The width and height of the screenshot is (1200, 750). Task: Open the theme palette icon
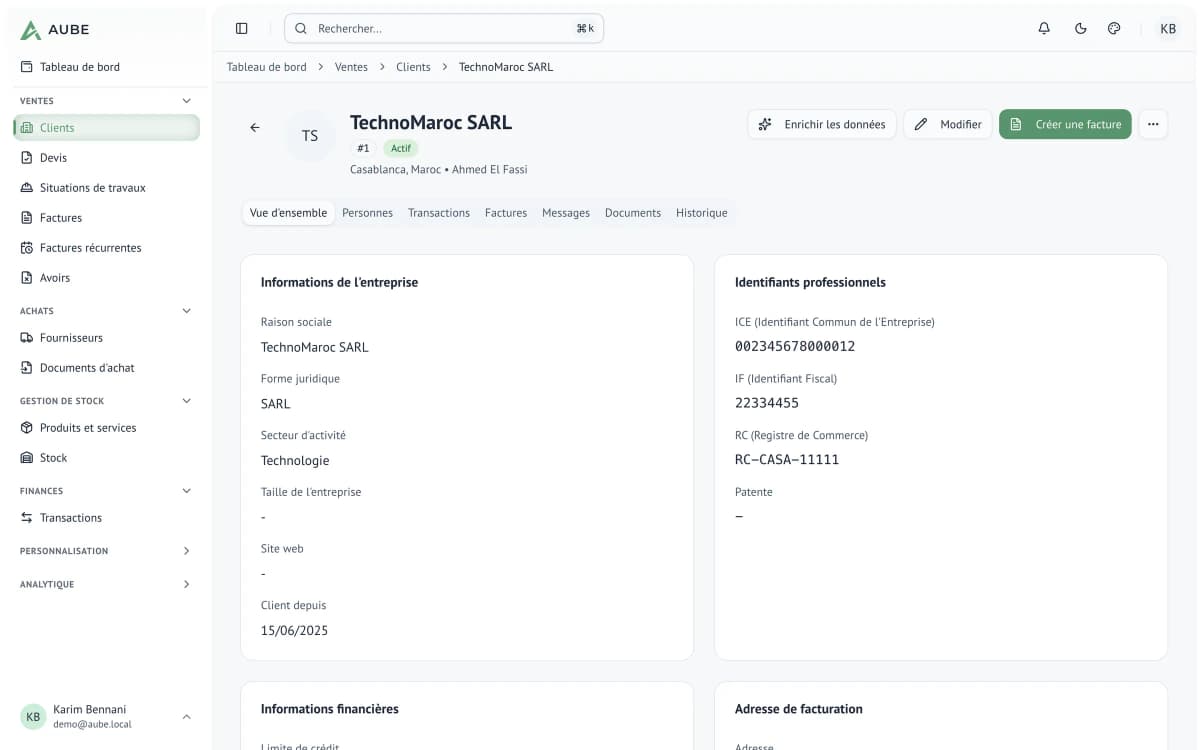click(x=1114, y=28)
